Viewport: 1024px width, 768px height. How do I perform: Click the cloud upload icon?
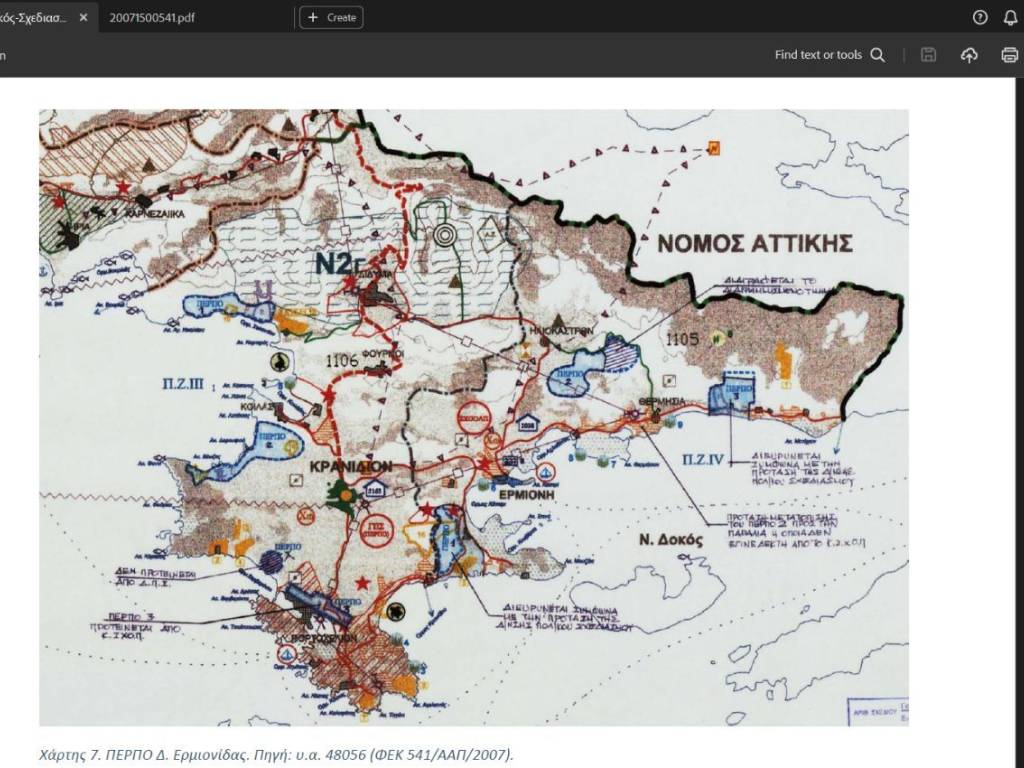(x=969, y=55)
